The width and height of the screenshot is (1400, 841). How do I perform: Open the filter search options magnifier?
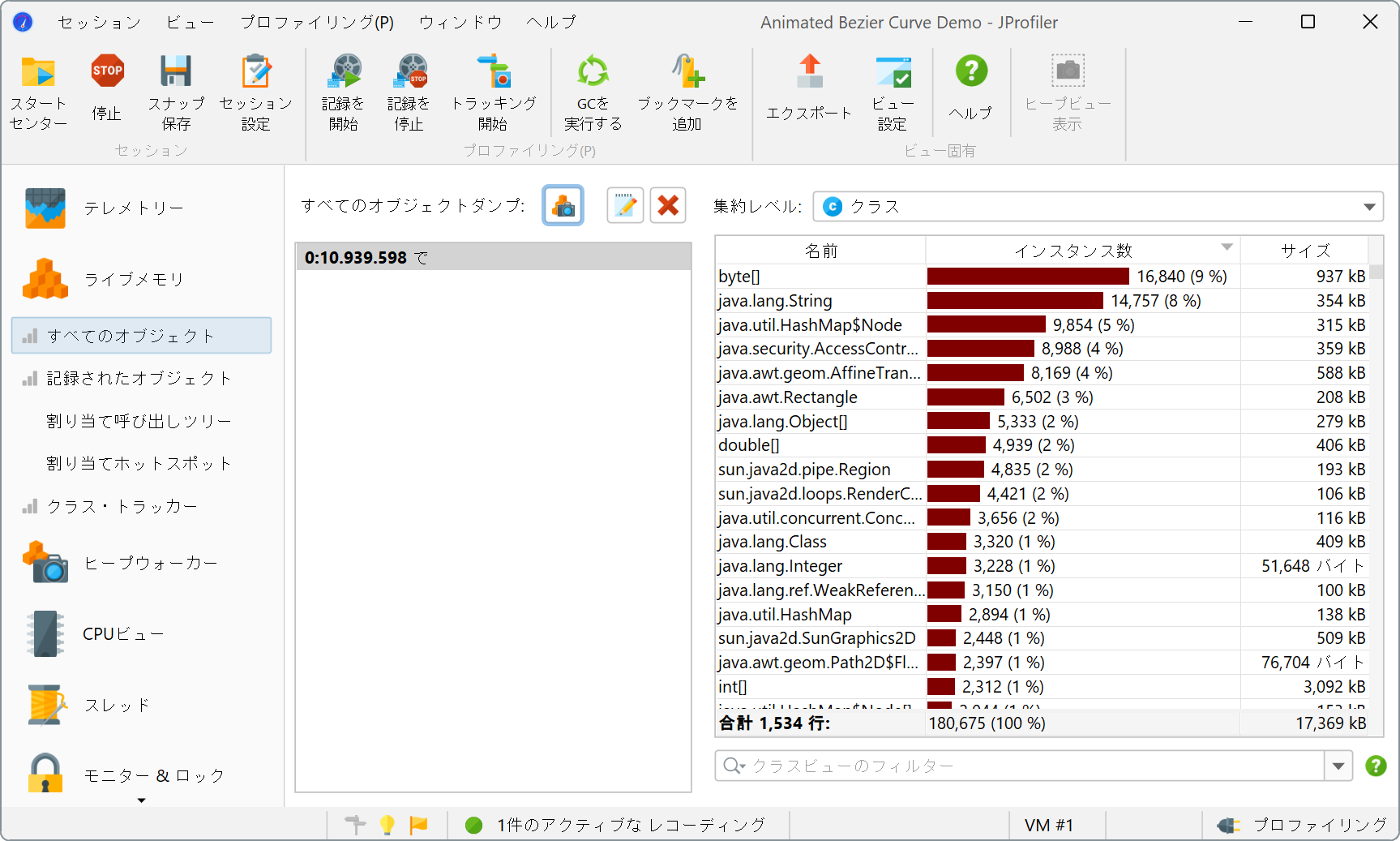click(734, 766)
